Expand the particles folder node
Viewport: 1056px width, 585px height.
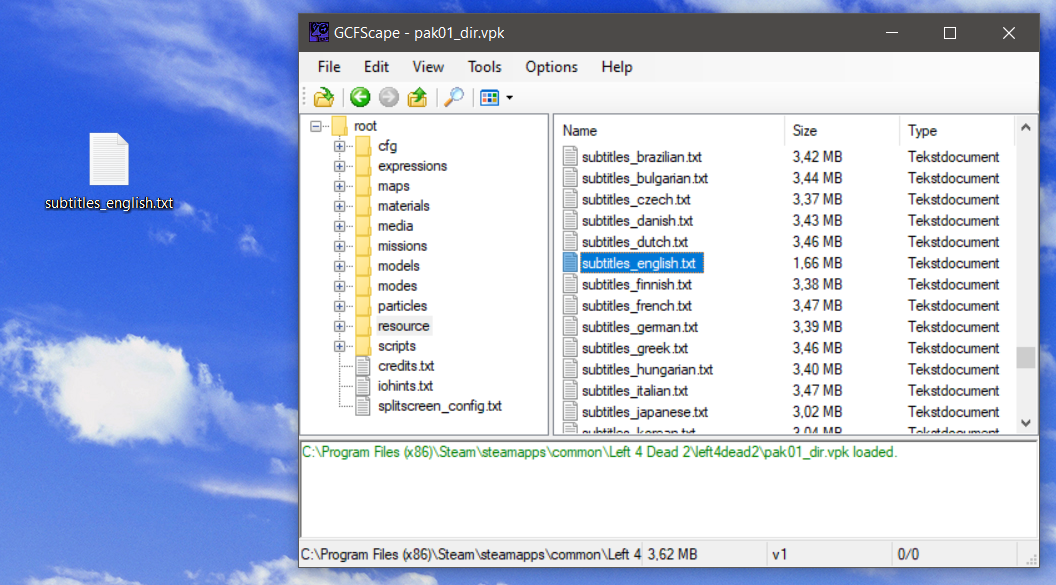[x=339, y=306]
